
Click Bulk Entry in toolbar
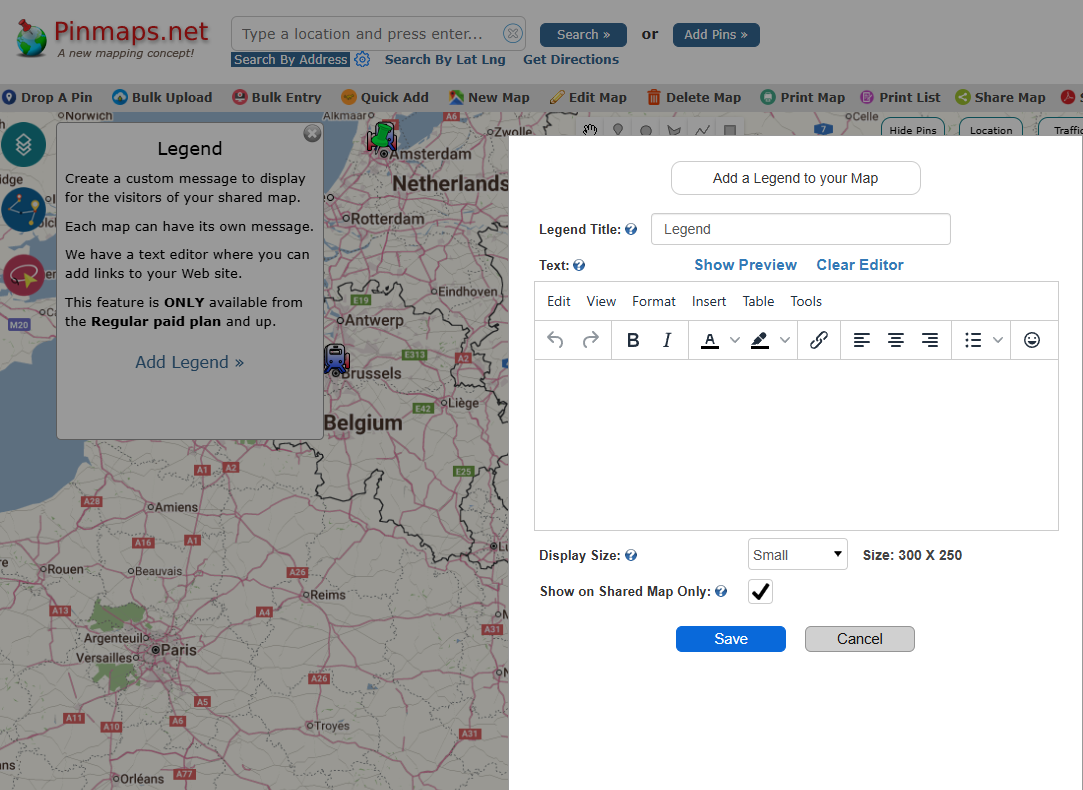pyautogui.click(x=277, y=97)
